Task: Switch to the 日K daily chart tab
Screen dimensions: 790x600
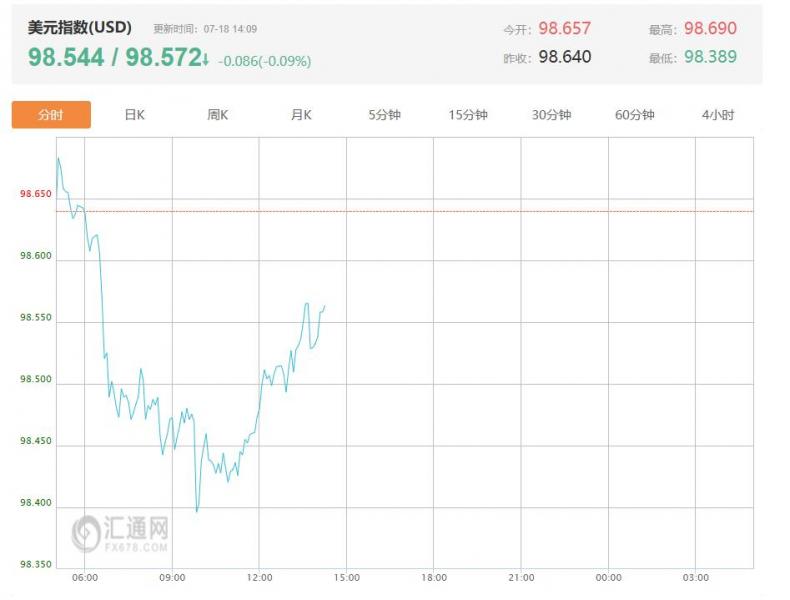Action: click(x=134, y=115)
